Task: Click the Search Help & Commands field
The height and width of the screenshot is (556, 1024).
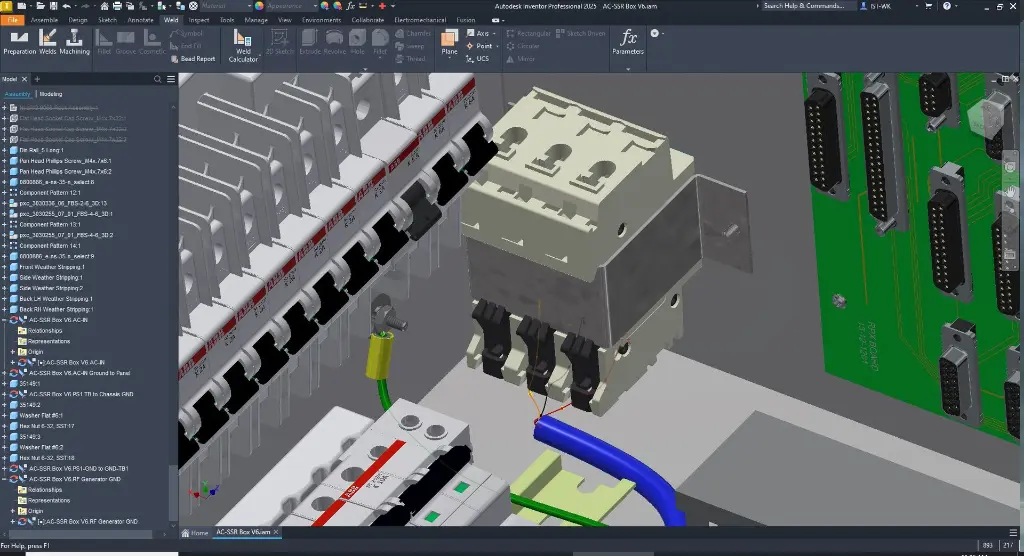Action: point(807,6)
